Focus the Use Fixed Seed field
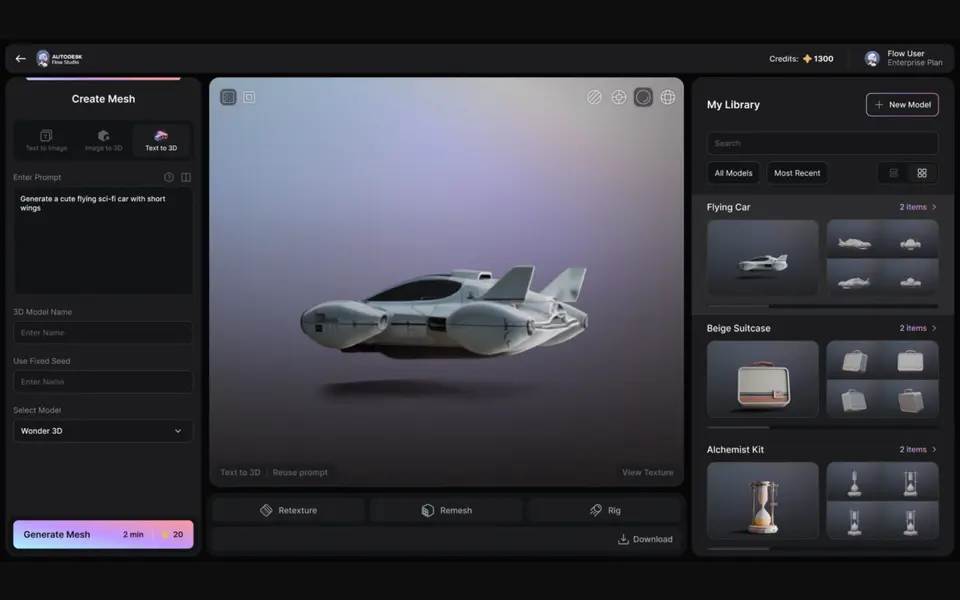Image resolution: width=960 pixels, height=600 pixels. [103, 381]
